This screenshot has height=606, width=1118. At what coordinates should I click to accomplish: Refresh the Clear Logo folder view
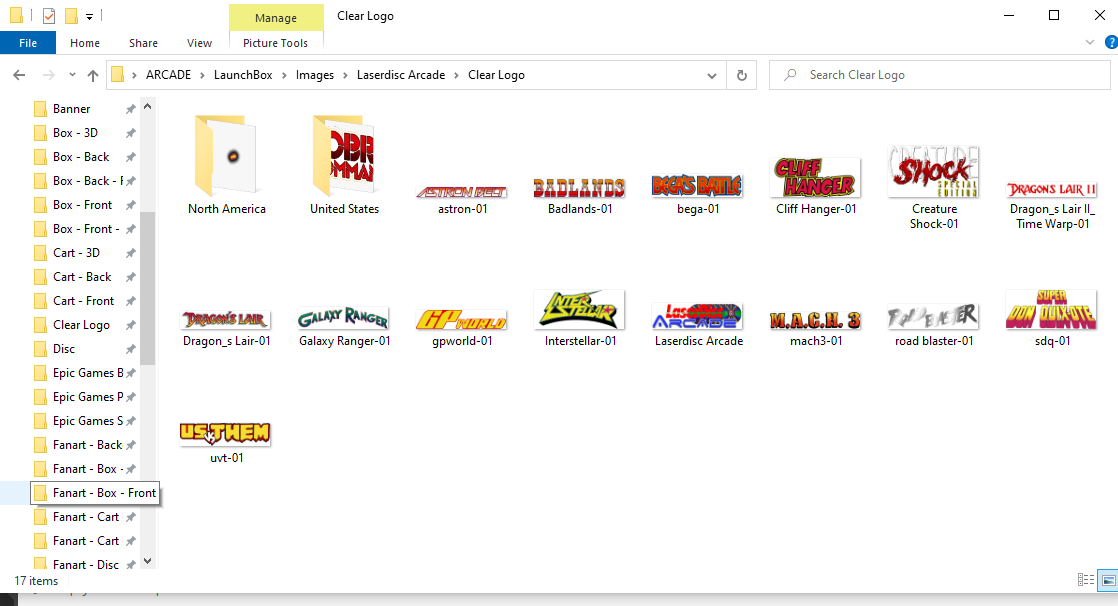742,75
